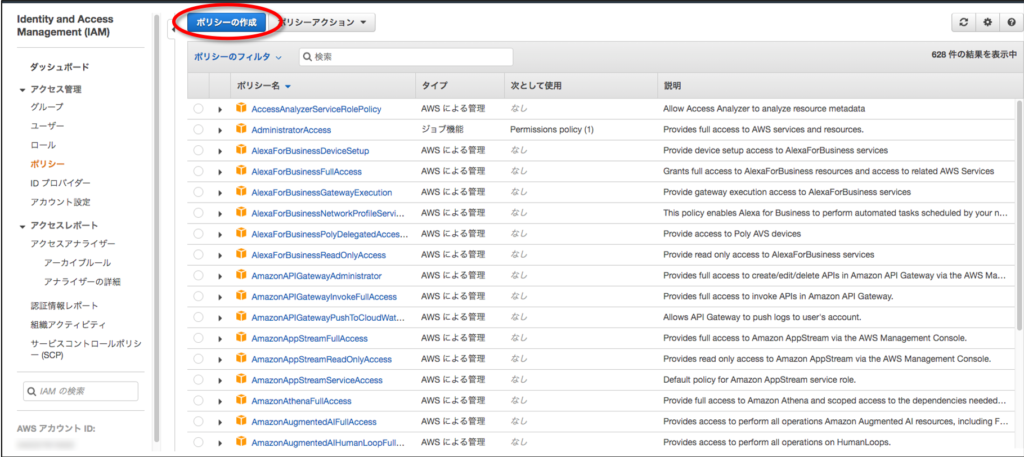Click the policy icon beside AlexaForBusinessFullAccess

tap(240, 171)
